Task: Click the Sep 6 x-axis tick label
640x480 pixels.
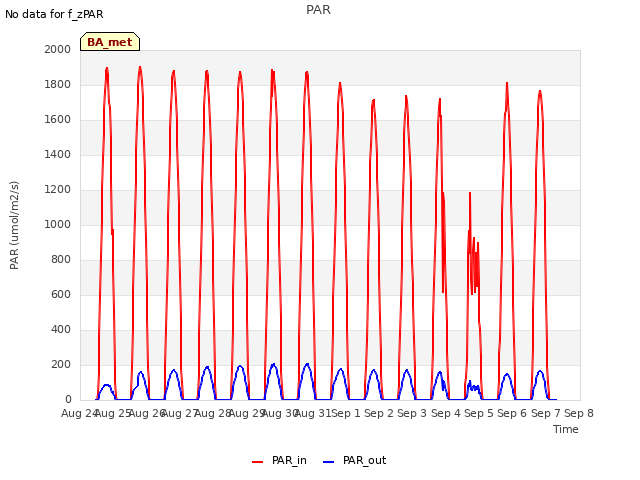Action: [x=512, y=413]
